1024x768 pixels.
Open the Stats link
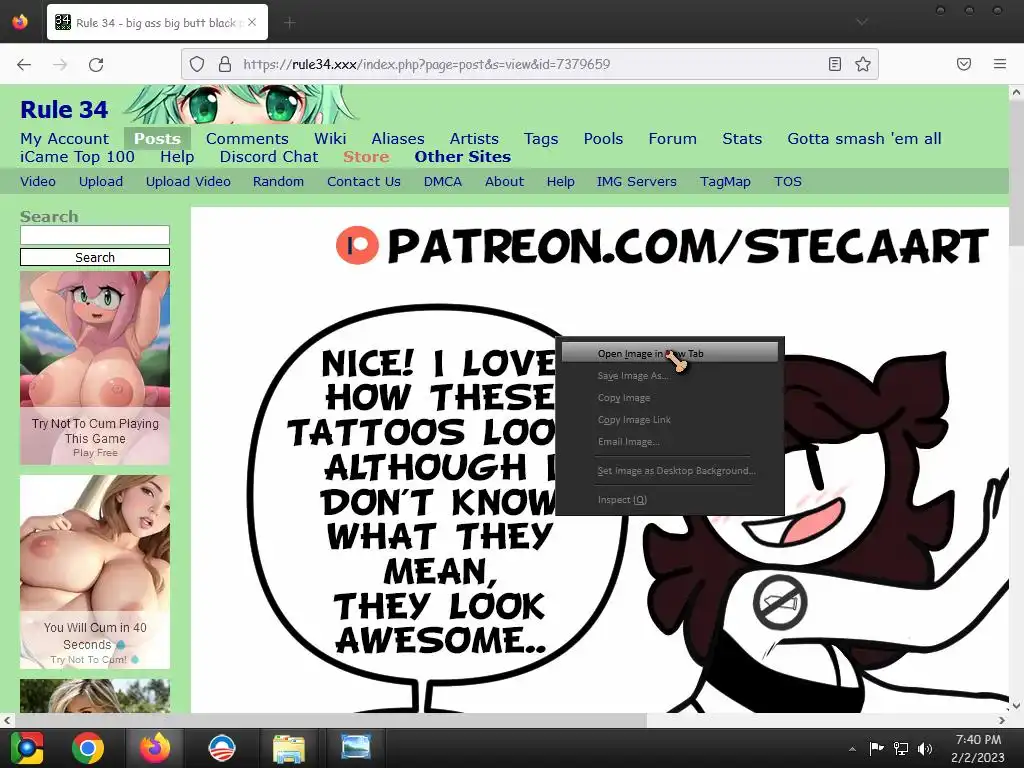[742, 138]
